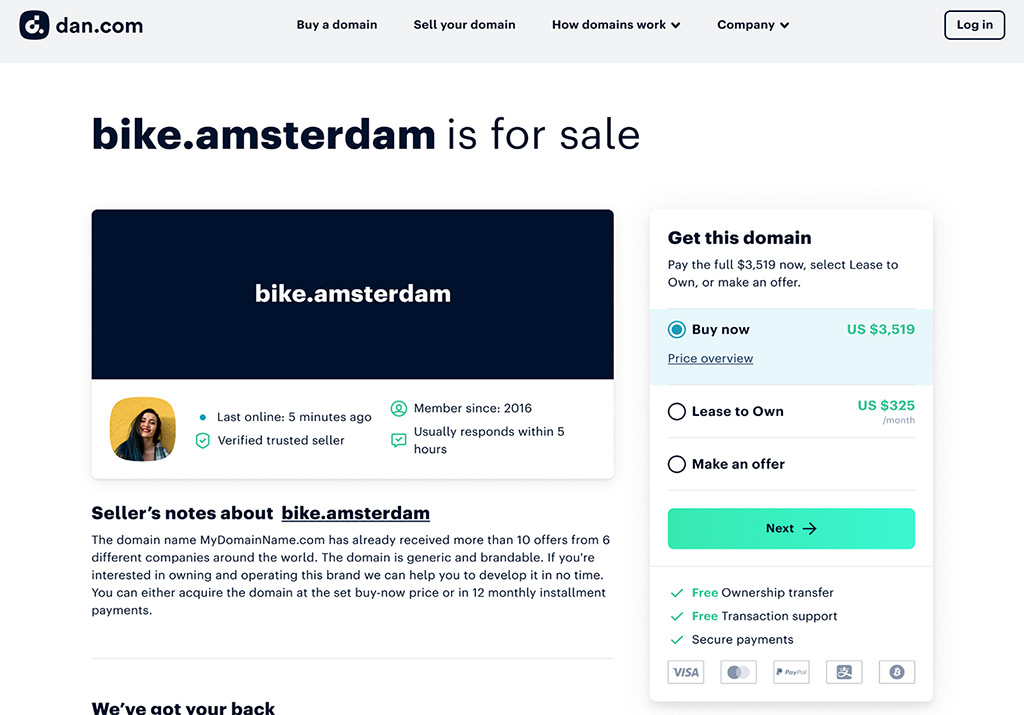
Task: Click the seller's profile photo
Action: (x=143, y=429)
